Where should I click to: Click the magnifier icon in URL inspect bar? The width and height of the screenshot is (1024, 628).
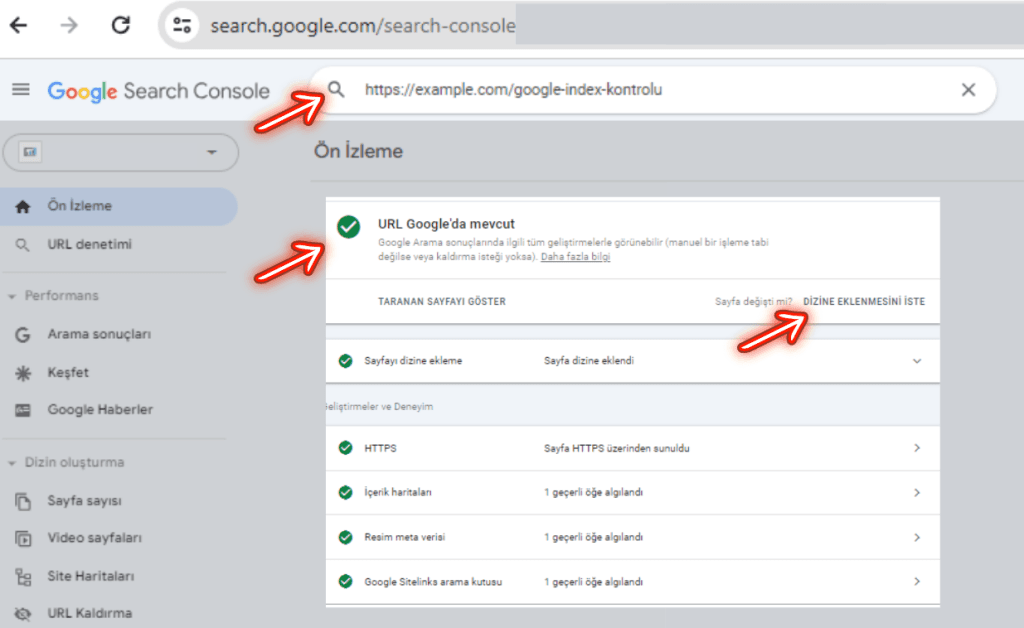[336, 89]
